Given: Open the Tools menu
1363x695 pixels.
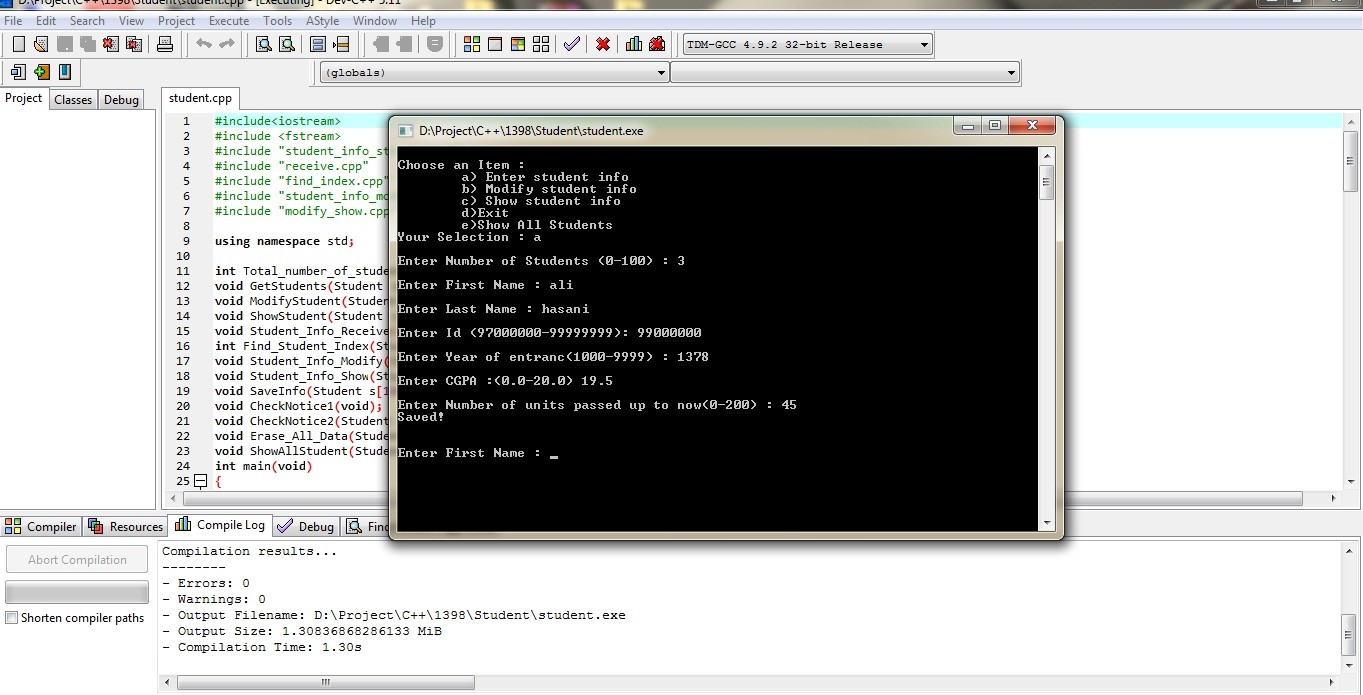Looking at the screenshot, I should click(x=278, y=20).
